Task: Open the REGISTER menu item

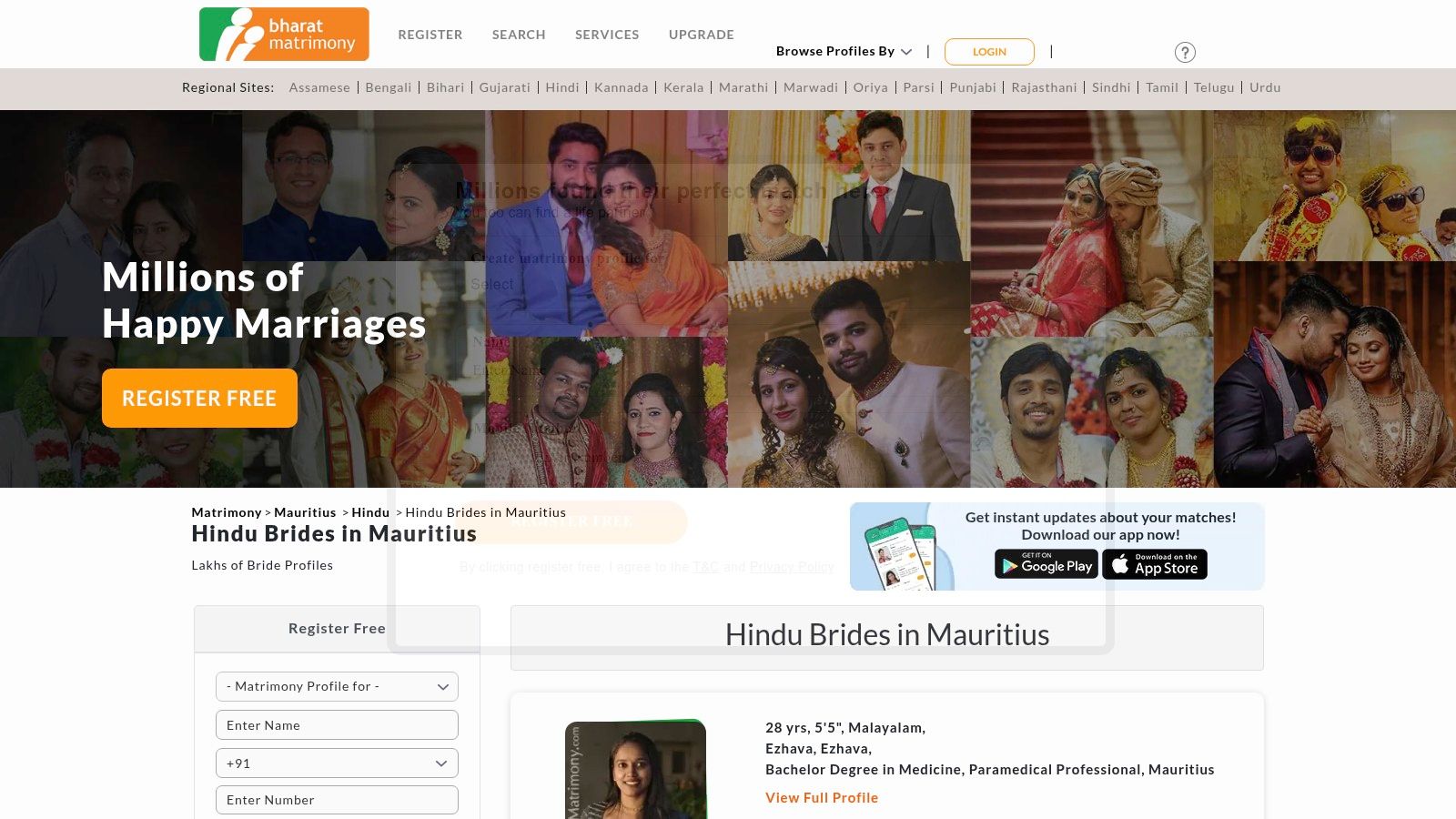Action: pyautogui.click(x=430, y=35)
